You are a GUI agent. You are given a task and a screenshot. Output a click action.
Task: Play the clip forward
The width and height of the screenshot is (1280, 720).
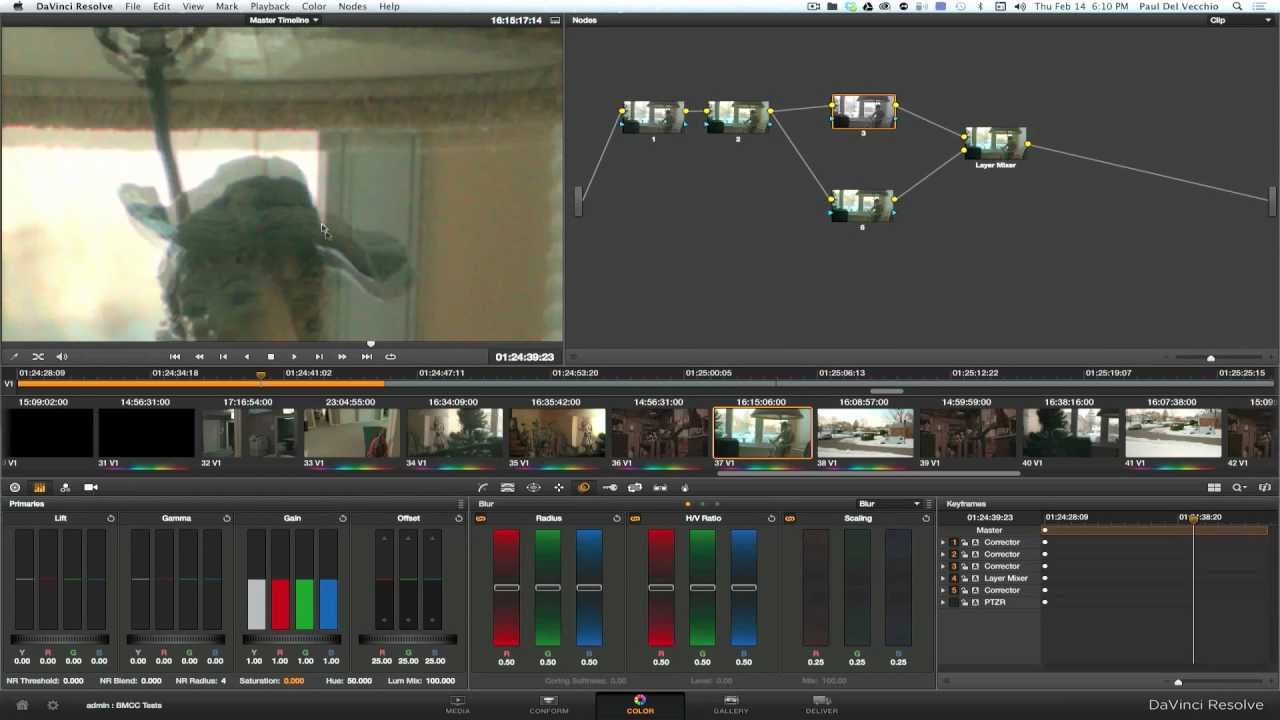(x=294, y=356)
